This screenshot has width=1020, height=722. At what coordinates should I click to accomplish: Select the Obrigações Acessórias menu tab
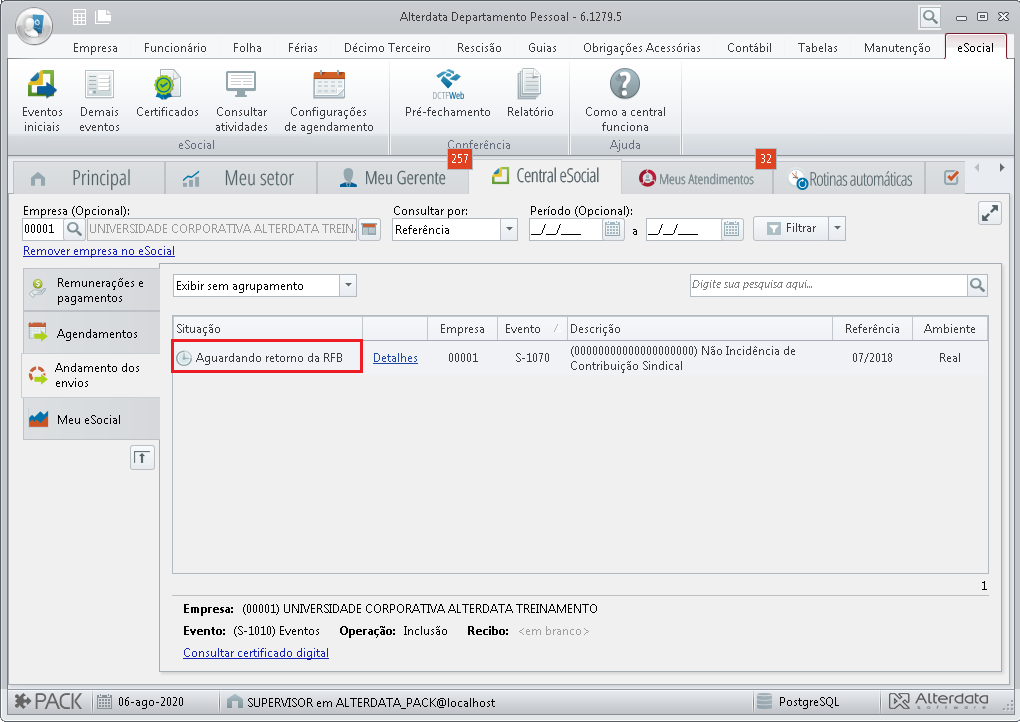(x=641, y=47)
